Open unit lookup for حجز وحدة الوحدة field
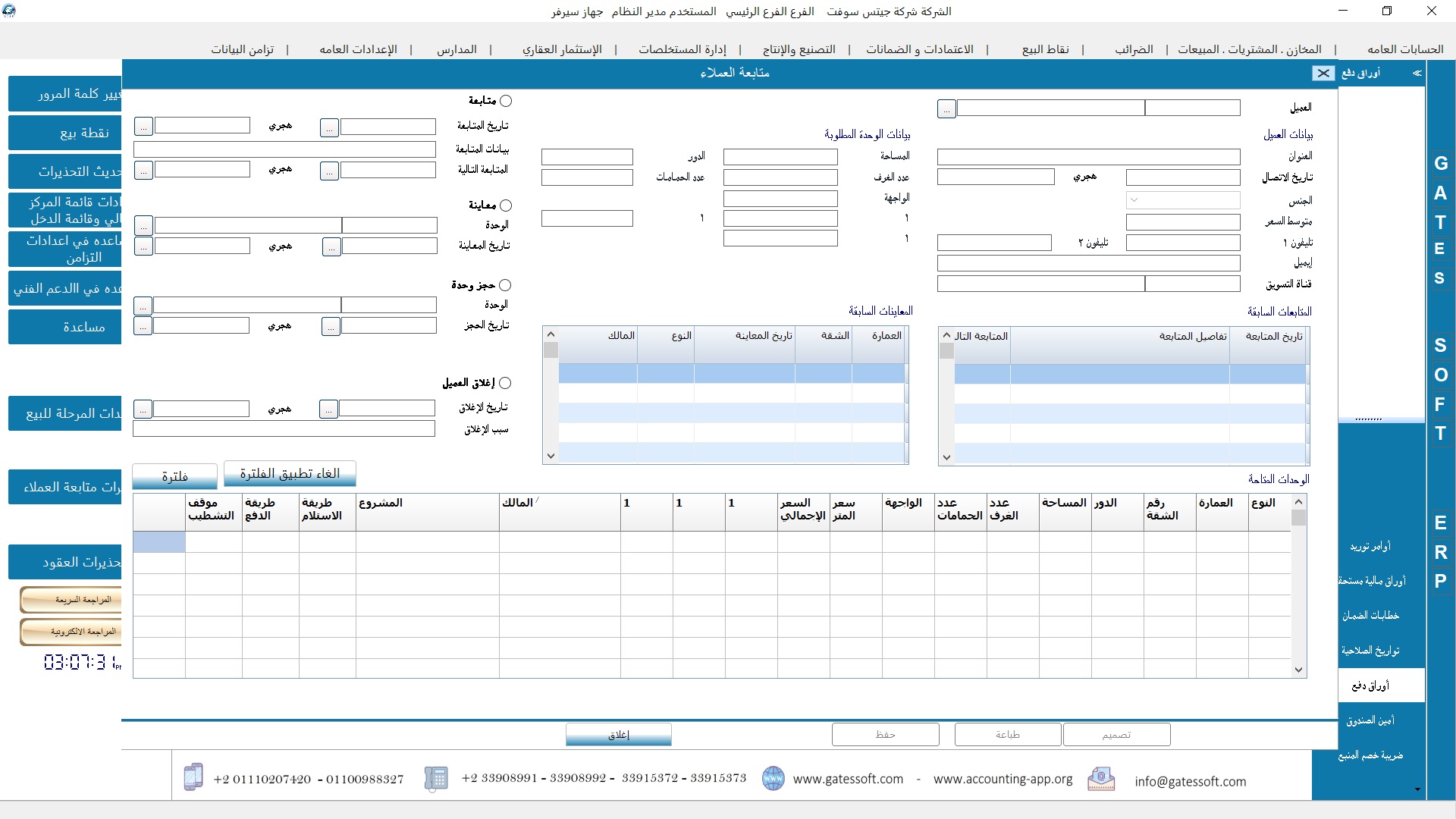Viewport: 1456px width, 819px height. (x=143, y=306)
